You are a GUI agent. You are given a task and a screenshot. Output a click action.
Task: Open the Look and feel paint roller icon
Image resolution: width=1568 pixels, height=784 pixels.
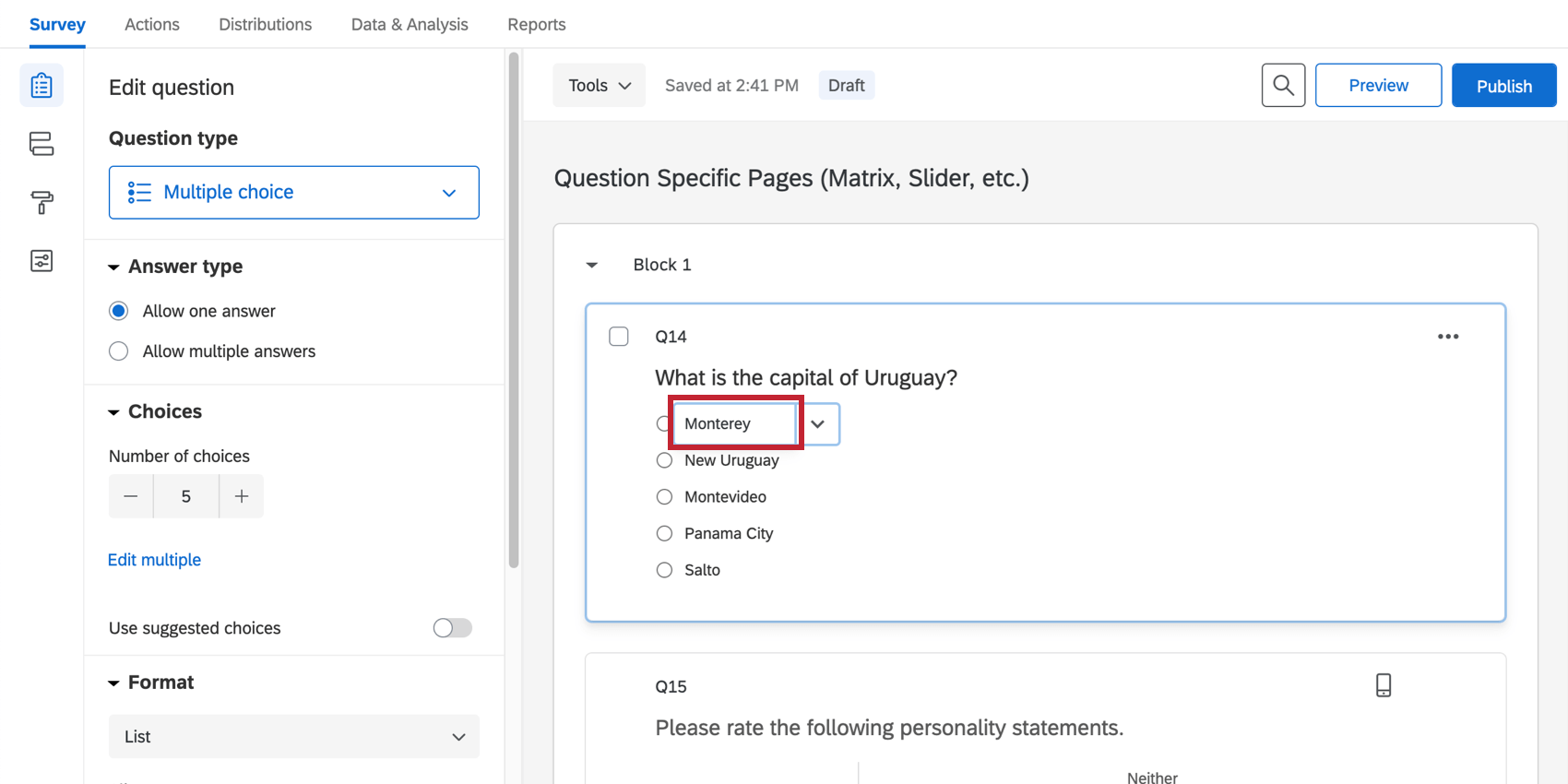[42, 202]
